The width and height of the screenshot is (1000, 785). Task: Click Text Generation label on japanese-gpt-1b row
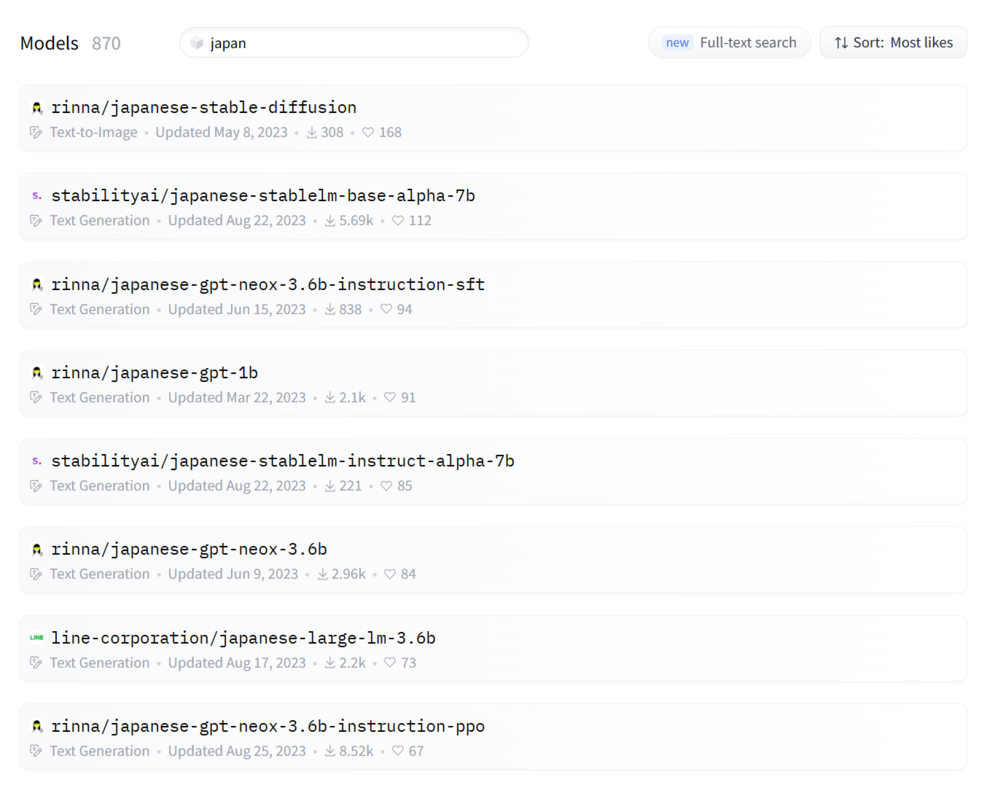tap(99, 398)
